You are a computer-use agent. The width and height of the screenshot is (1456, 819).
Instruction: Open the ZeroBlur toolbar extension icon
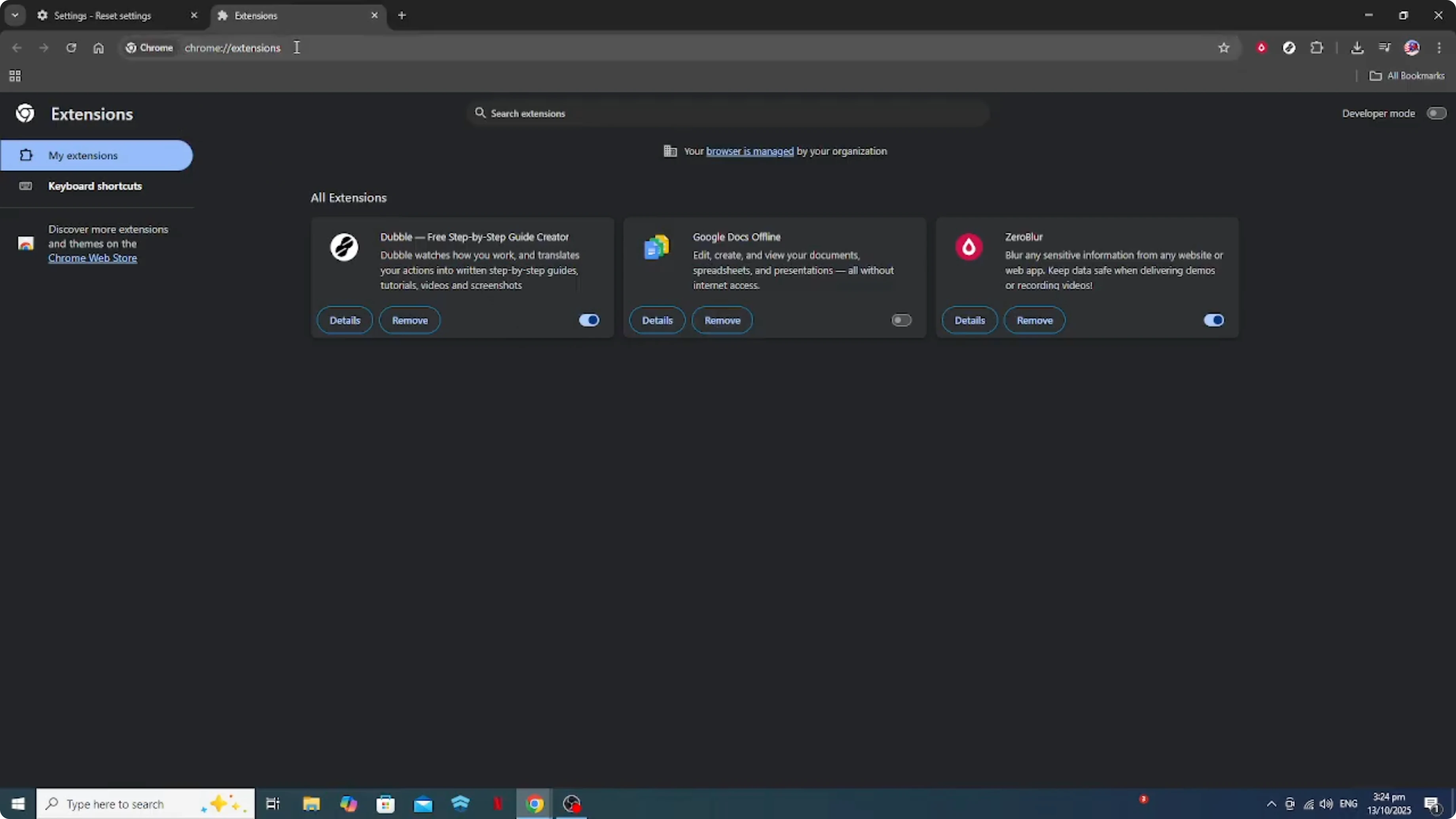point(1261,48)
